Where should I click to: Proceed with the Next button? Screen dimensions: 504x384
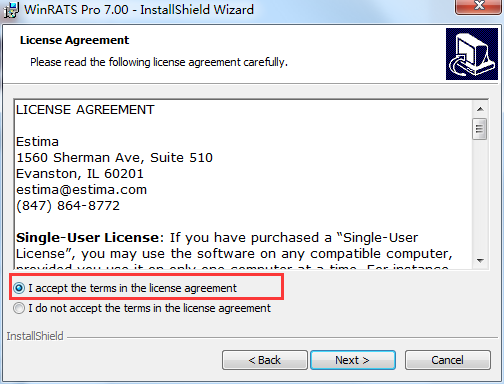(353, 360)
